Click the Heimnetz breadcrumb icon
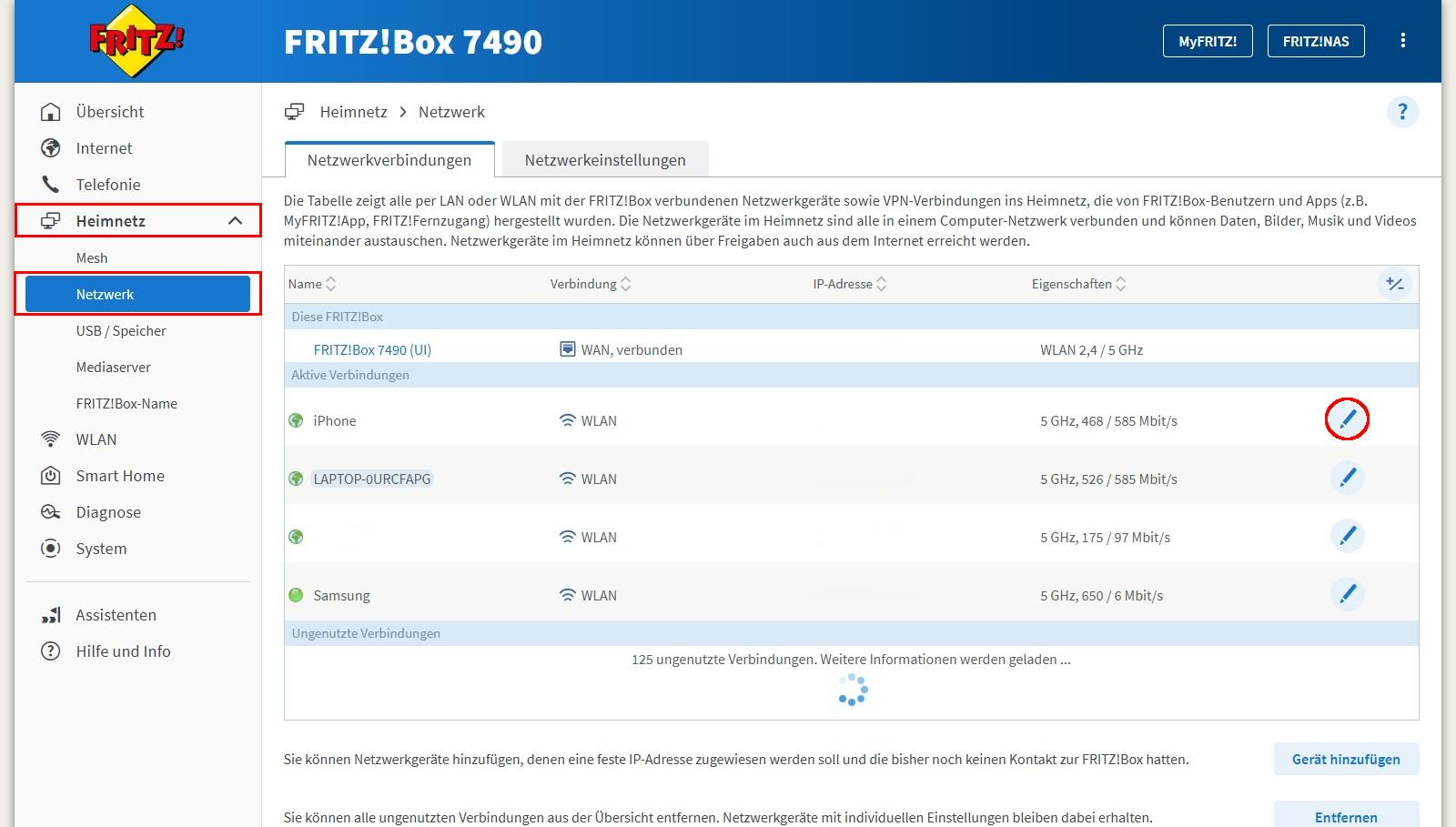The image size is (1456, 827). (x=294, y=112)
